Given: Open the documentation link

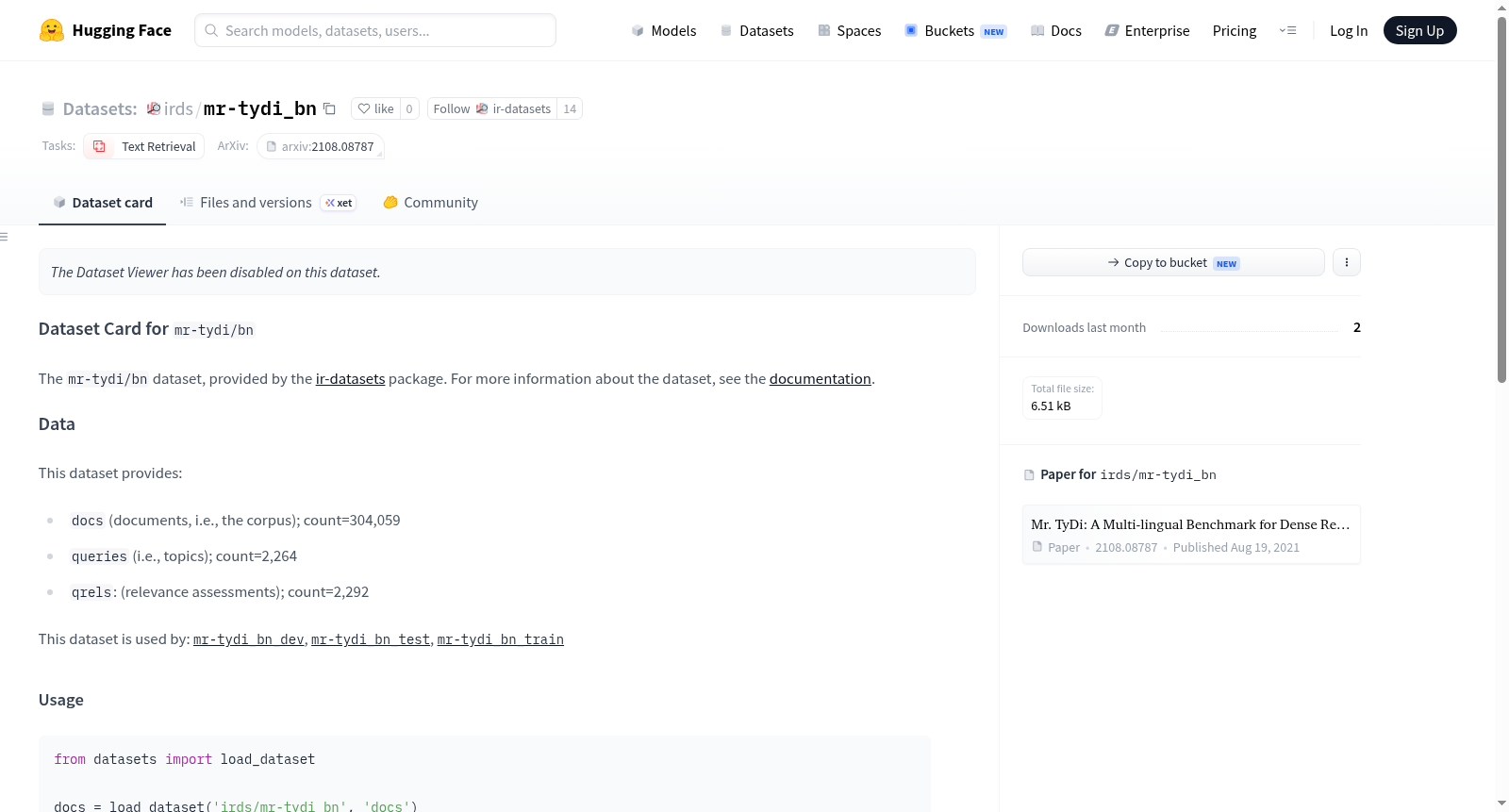Looking at the screenshot, I should [x=821, y=378].
